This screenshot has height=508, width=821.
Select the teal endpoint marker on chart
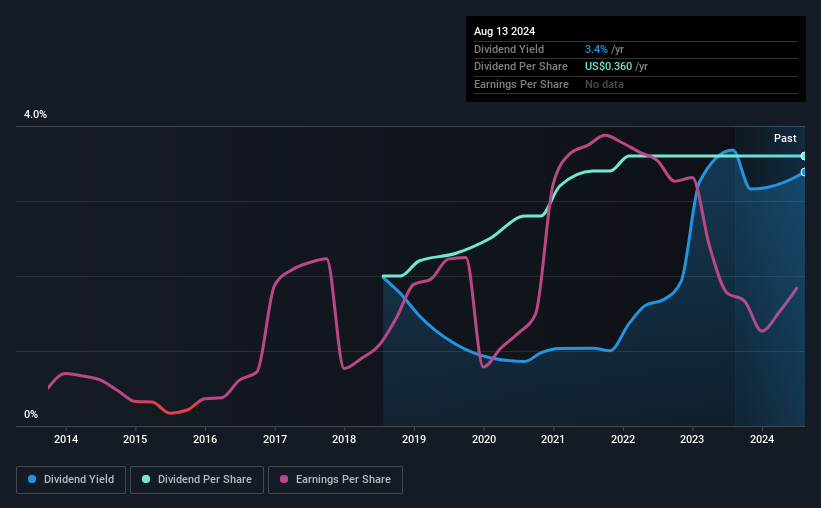(x=803, y=156)
